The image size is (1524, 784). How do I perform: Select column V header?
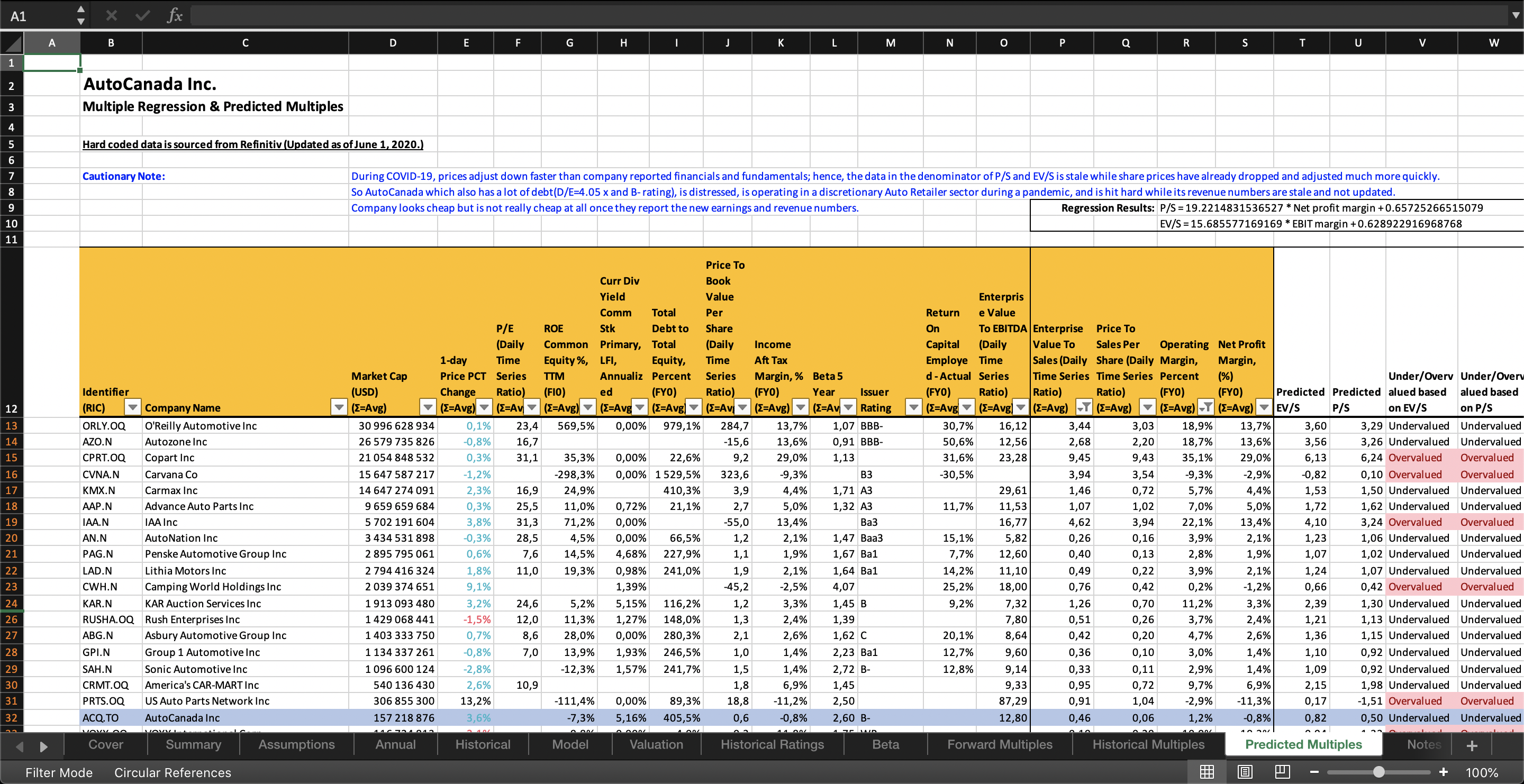[1422, 43]
